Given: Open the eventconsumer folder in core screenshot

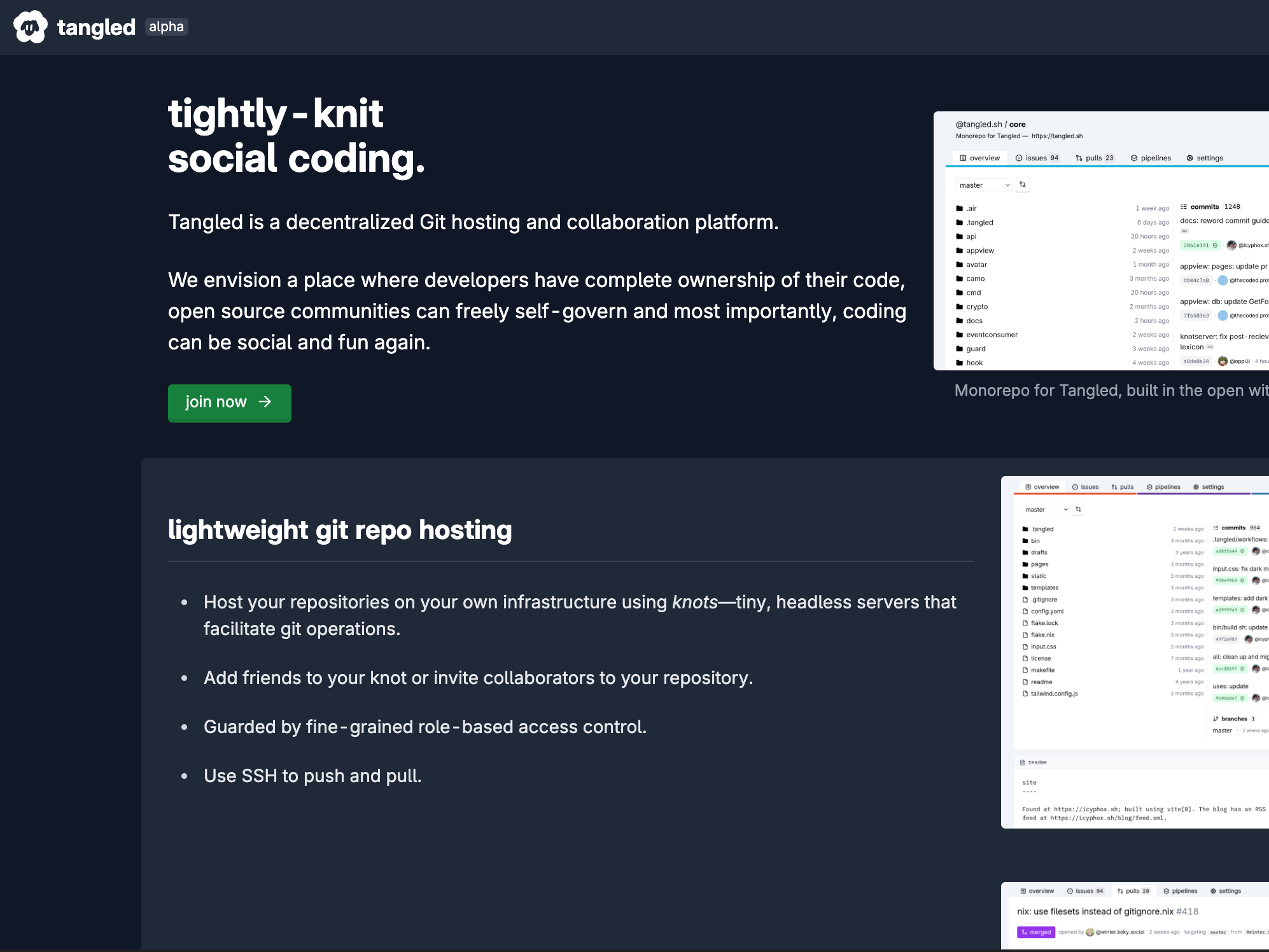Looking at the screenshot, I should click(987, 335).
